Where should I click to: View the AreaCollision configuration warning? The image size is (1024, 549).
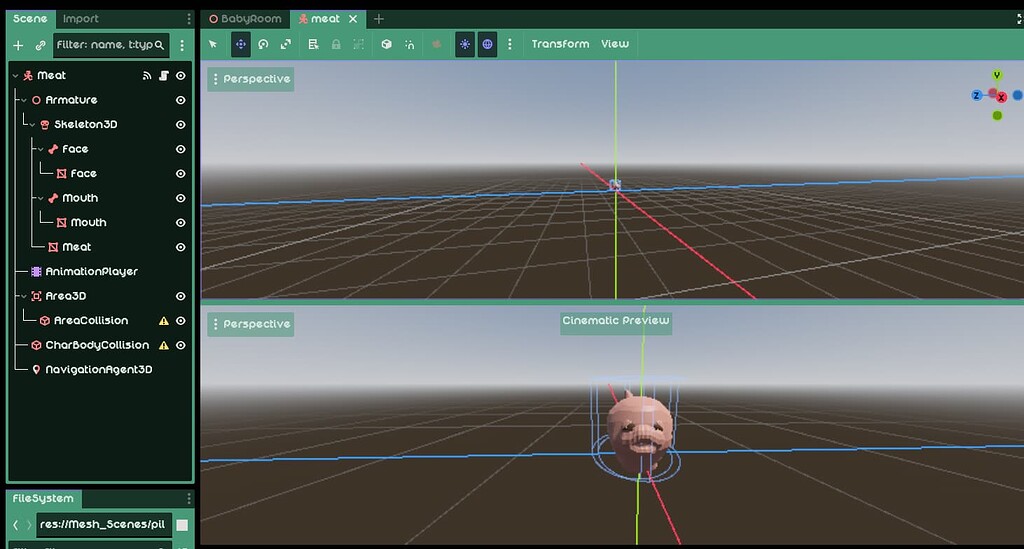pos(164,321)
